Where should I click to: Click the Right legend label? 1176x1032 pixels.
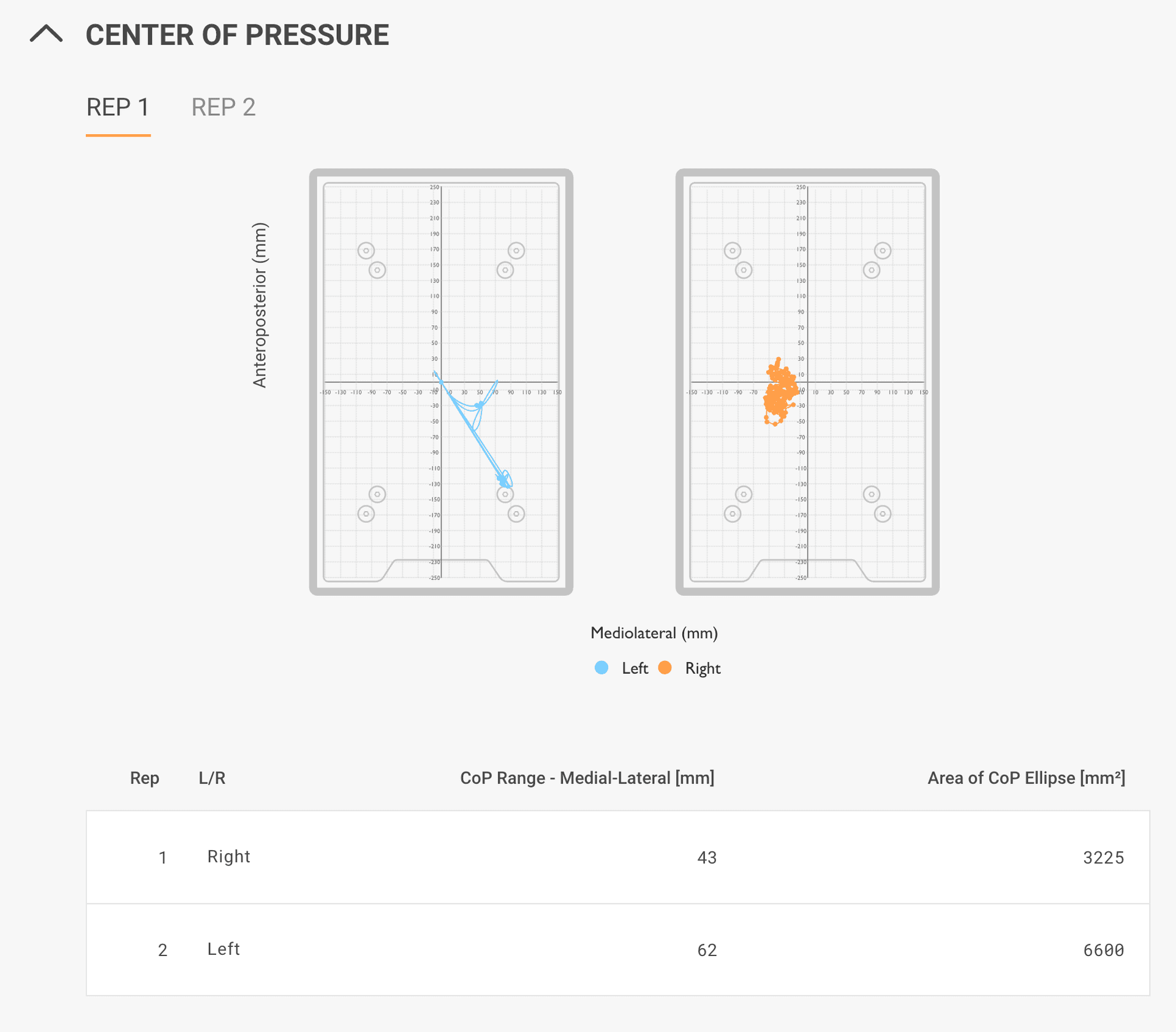tap(703, 668)
